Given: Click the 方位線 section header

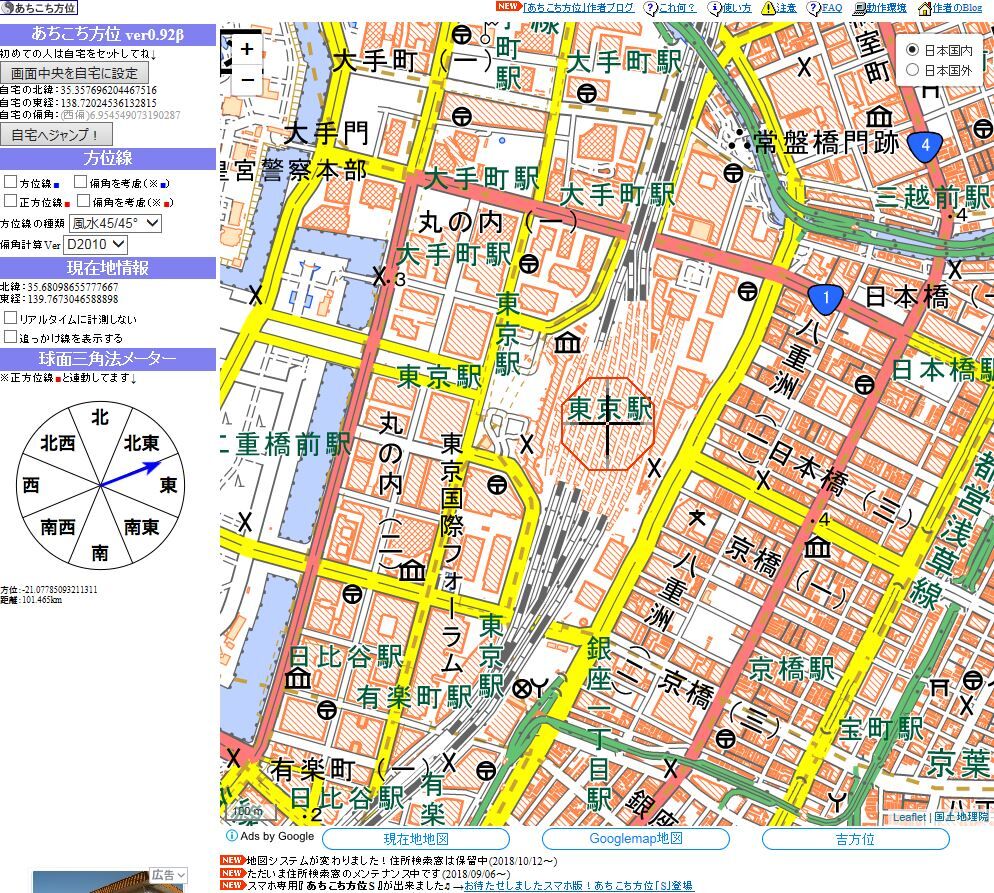Looking at the screenshot, I should tap(108, 158).
